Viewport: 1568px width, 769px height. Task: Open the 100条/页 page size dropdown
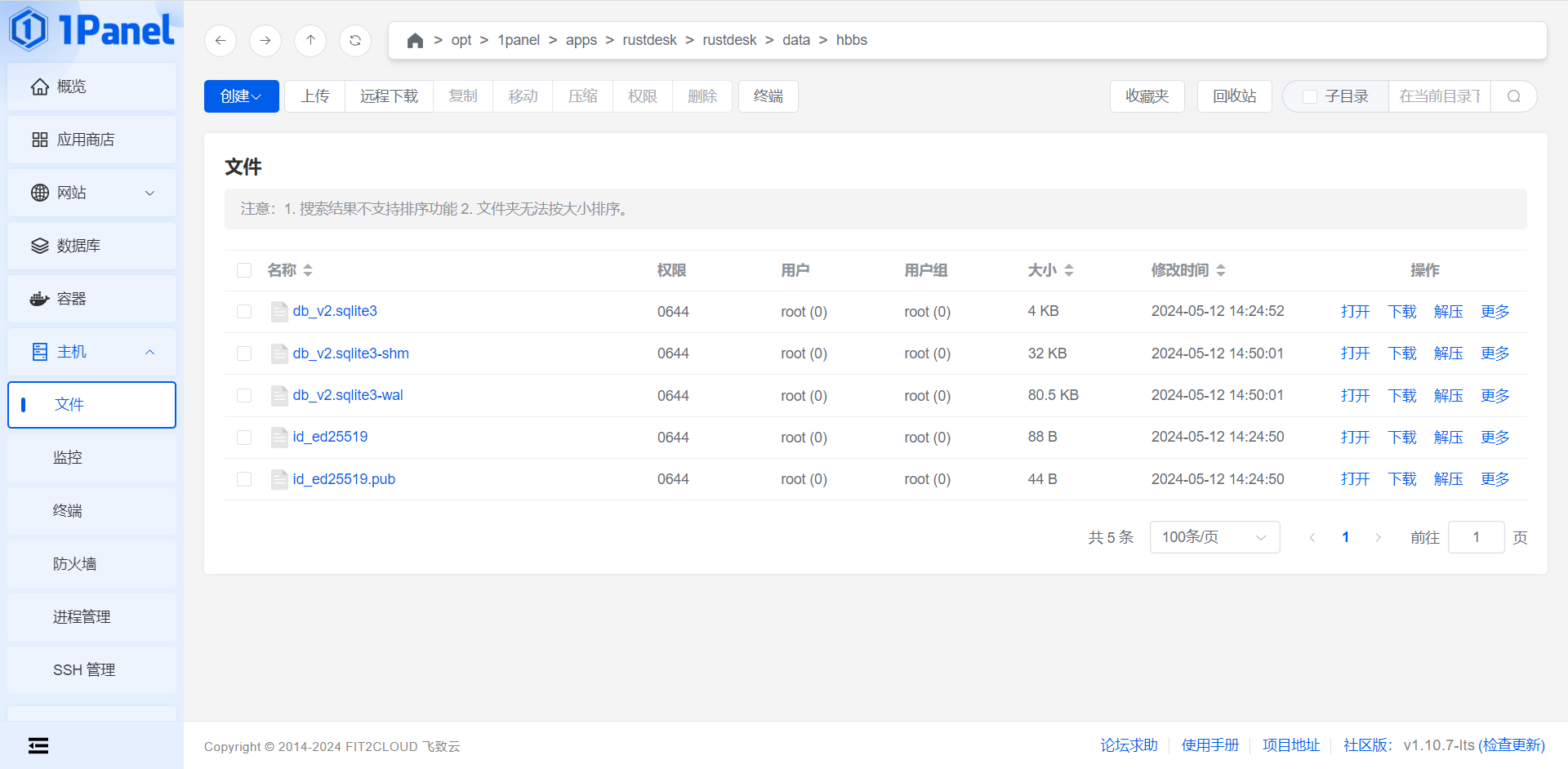point(1214,537)
